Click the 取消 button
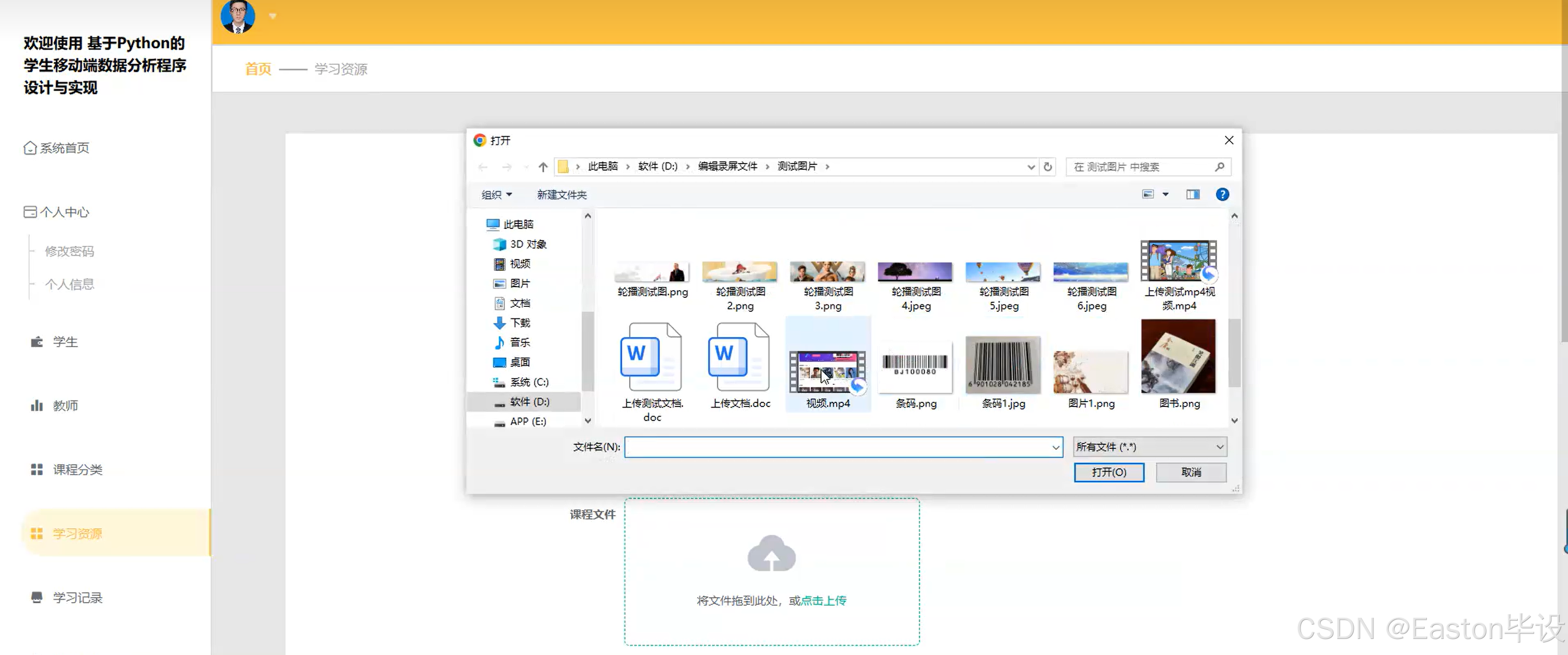Image resolution: width=1568 pixels, height=655 pixels. pos(1191,472)
